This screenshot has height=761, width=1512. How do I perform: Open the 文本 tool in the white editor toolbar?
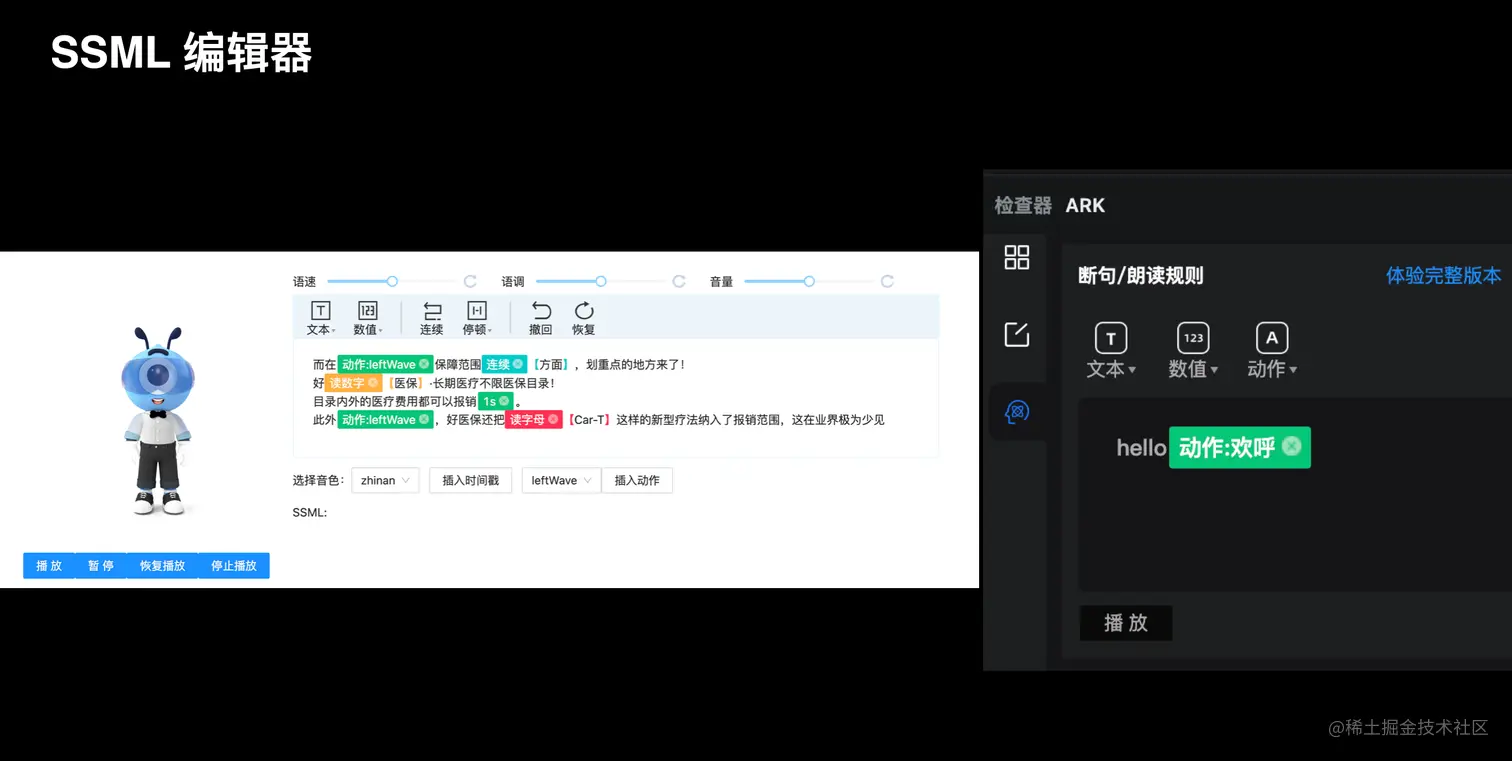[x=320, y=318]
